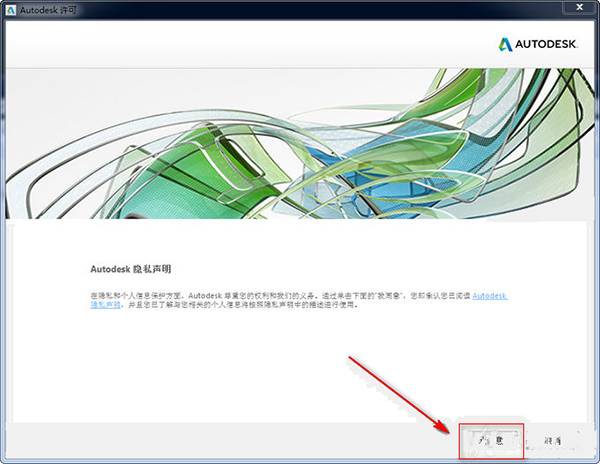Close the Autodesk 许可 dialog window

[x=579, y=7]
